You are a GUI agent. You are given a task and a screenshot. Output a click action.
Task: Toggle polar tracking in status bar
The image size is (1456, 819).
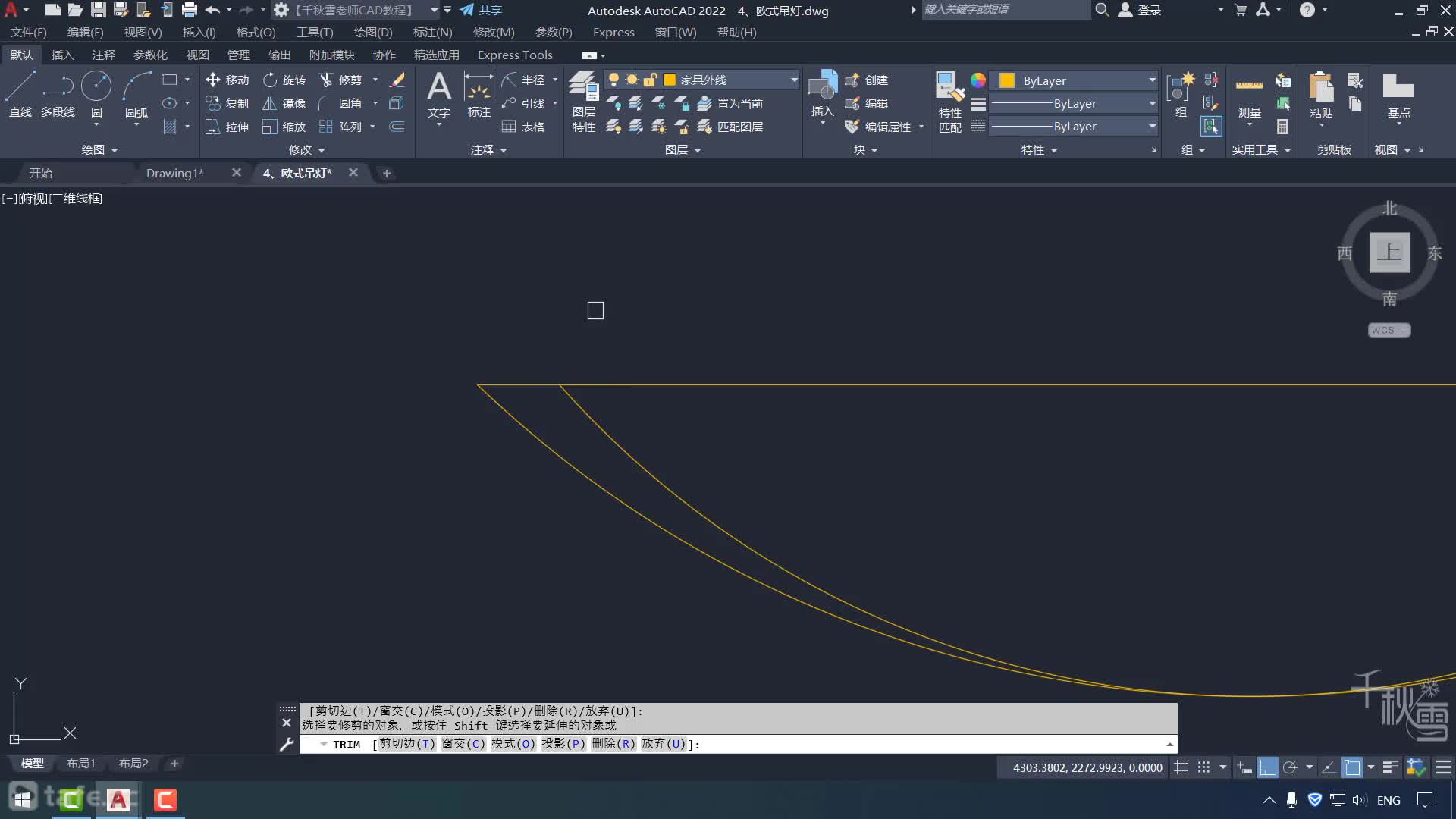pyautogui.click(x=1290, y=767)
